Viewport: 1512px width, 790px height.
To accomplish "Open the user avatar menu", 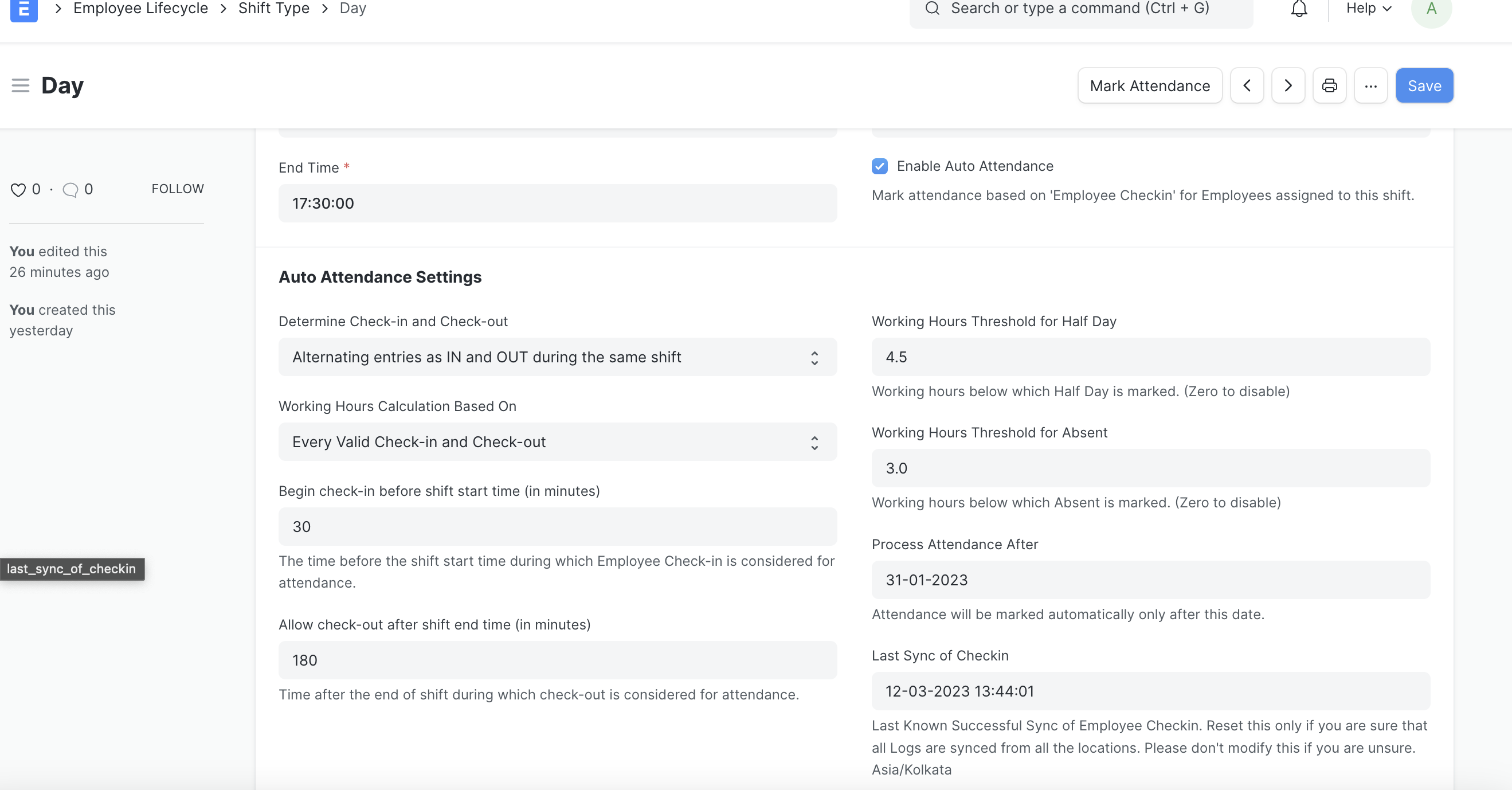I will pos(1431,10).
